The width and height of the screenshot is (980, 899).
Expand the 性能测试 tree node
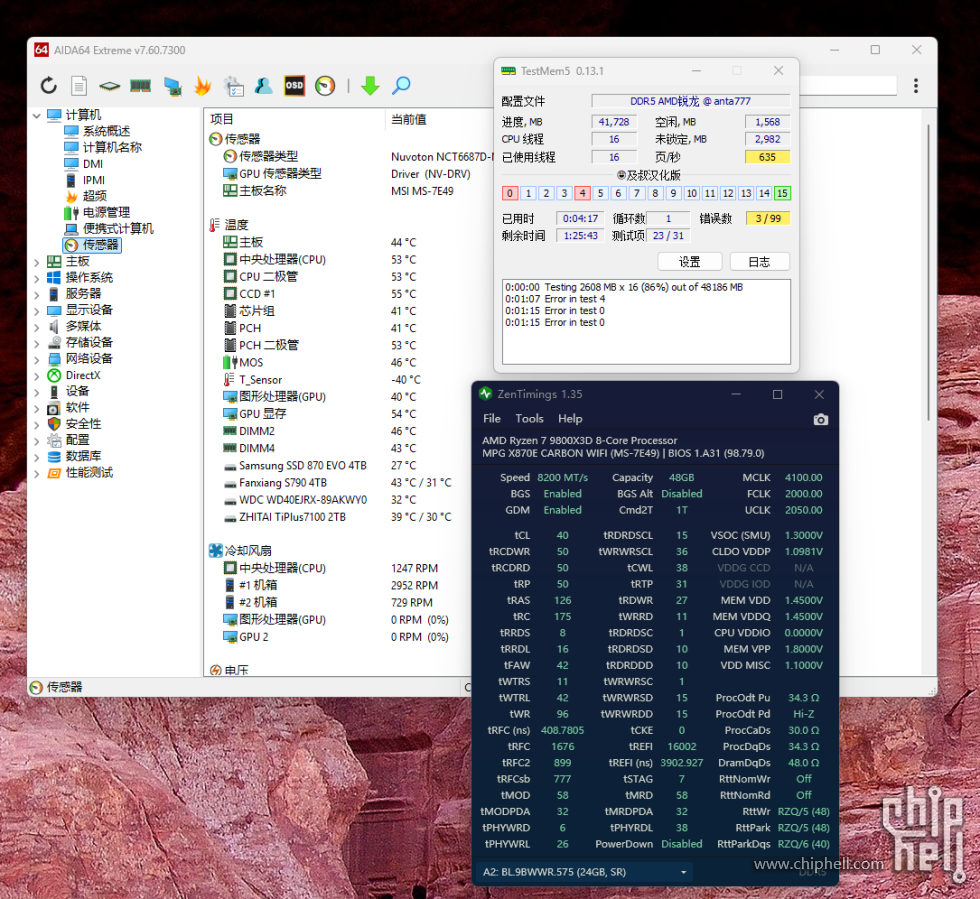point(37,474)
